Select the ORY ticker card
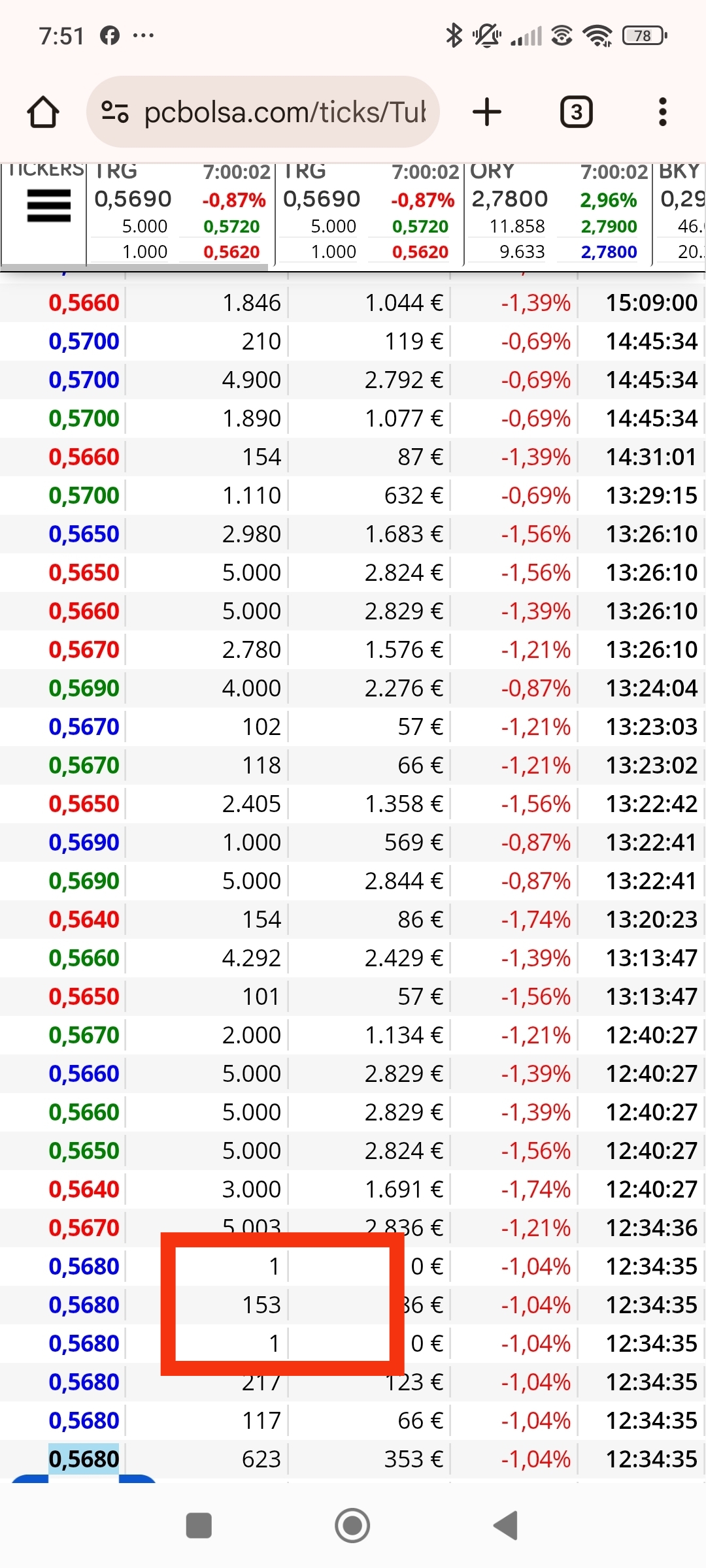The image size is (706, 1568). [558, 213]
